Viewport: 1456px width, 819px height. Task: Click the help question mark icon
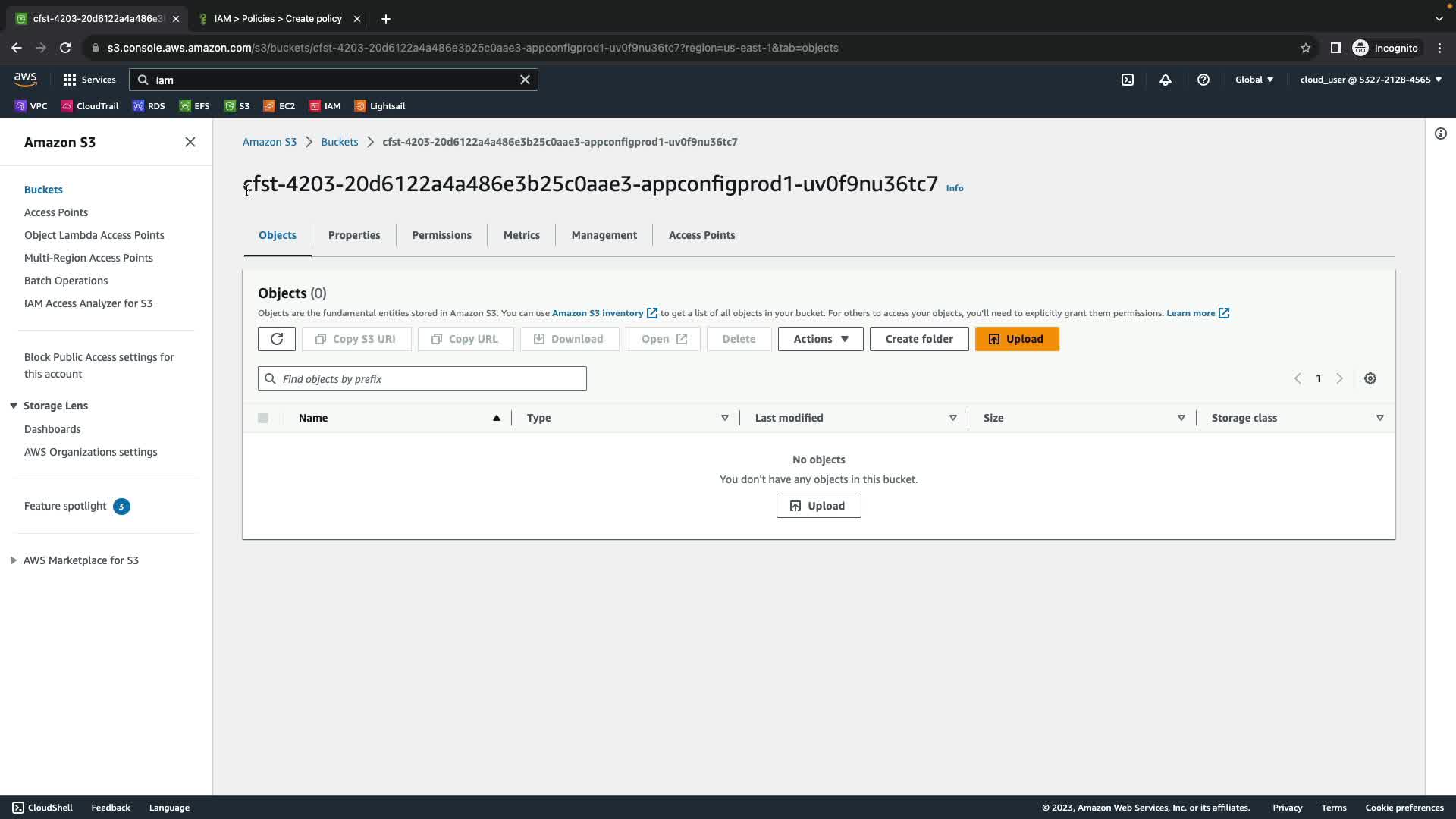tap(1203, 80)
